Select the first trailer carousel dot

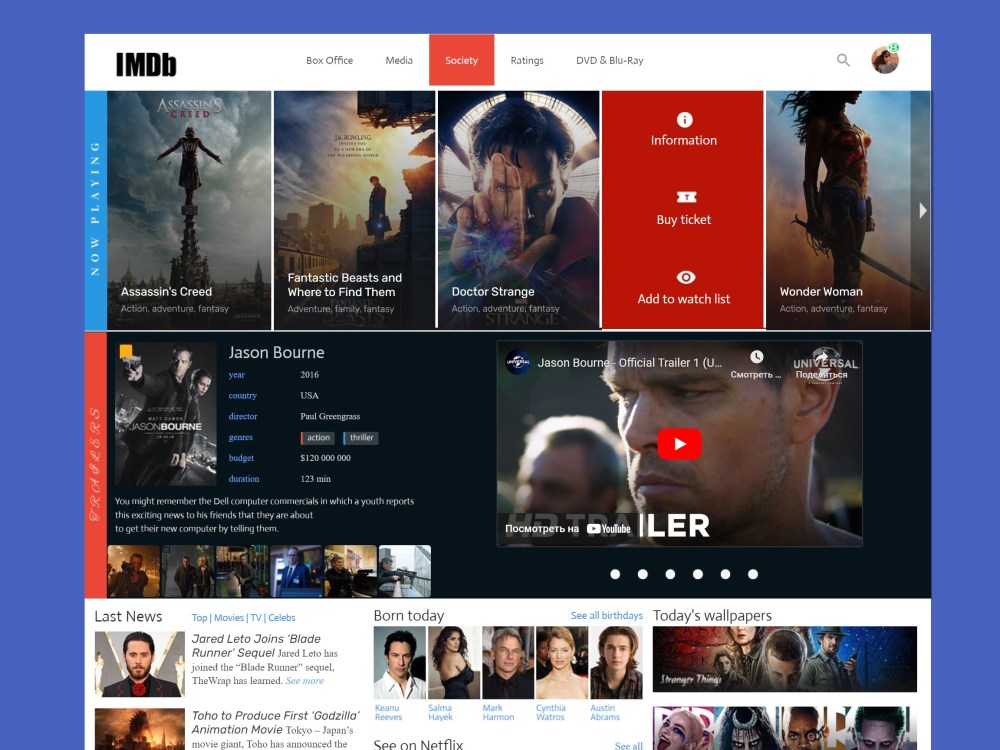point(615,574)
